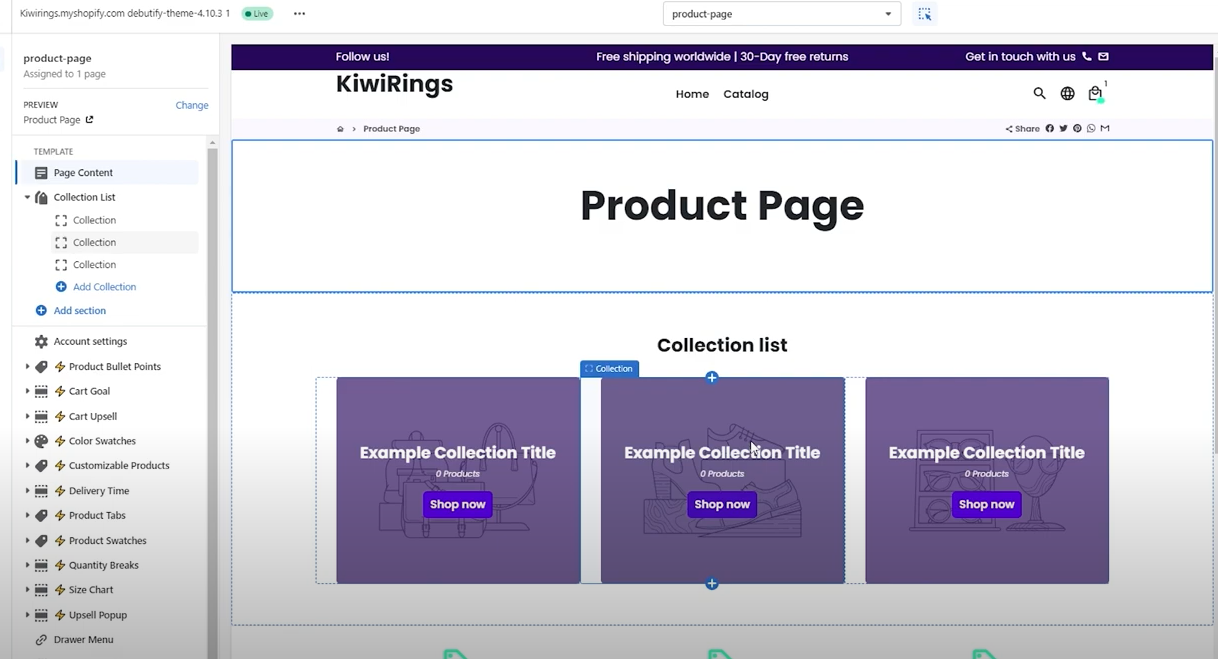Viewport: 1218px width, 659px height.
Task: Click the green Live status badge
Action: [257, 14]
